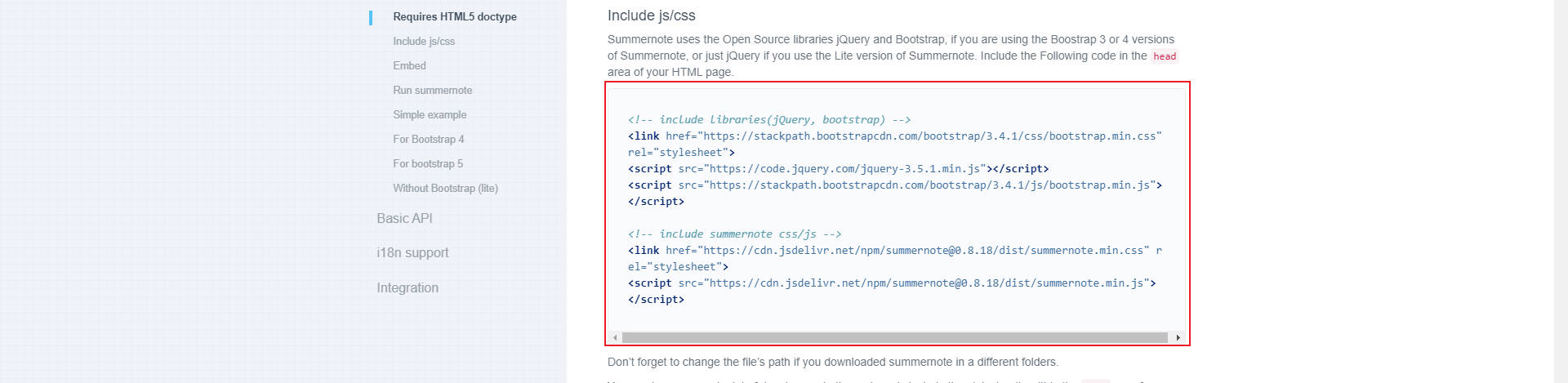Expand the Basic API sidebar section

tap(404, 218)
